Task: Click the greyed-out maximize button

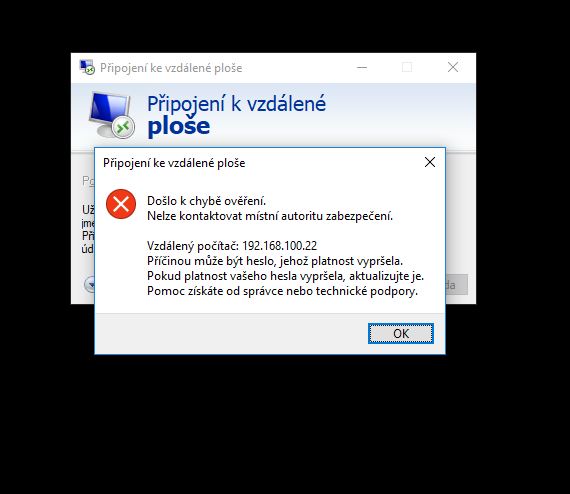Action: pos(407,67)
